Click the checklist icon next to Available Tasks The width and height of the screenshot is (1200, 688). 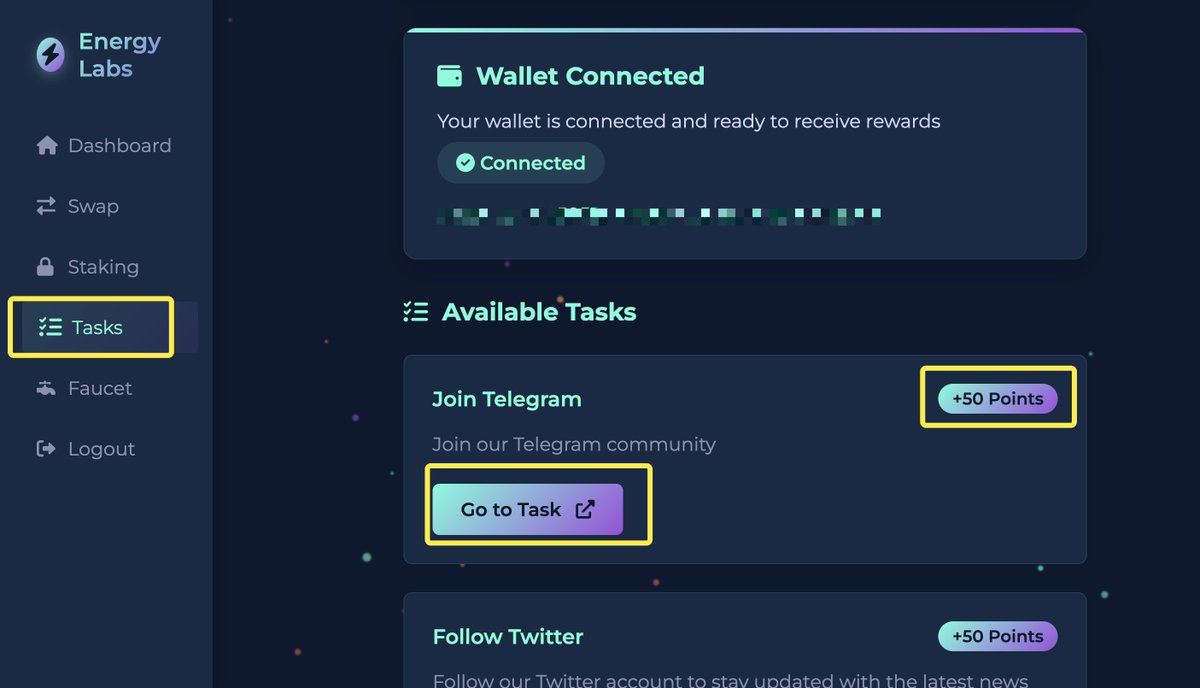tap(415, 312)
